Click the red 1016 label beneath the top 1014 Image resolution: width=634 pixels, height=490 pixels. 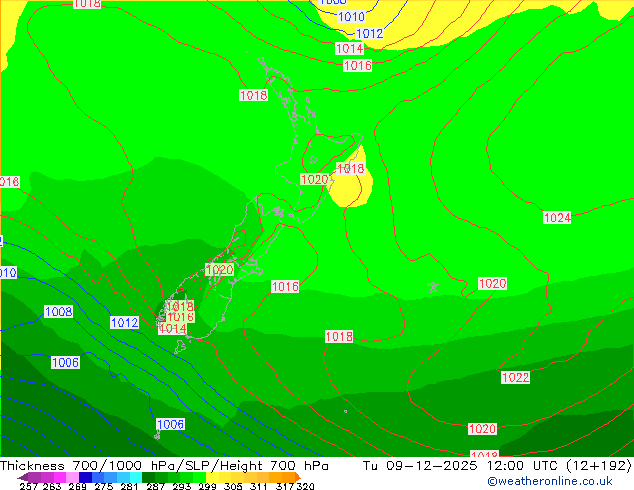click(x=357, y=65)
